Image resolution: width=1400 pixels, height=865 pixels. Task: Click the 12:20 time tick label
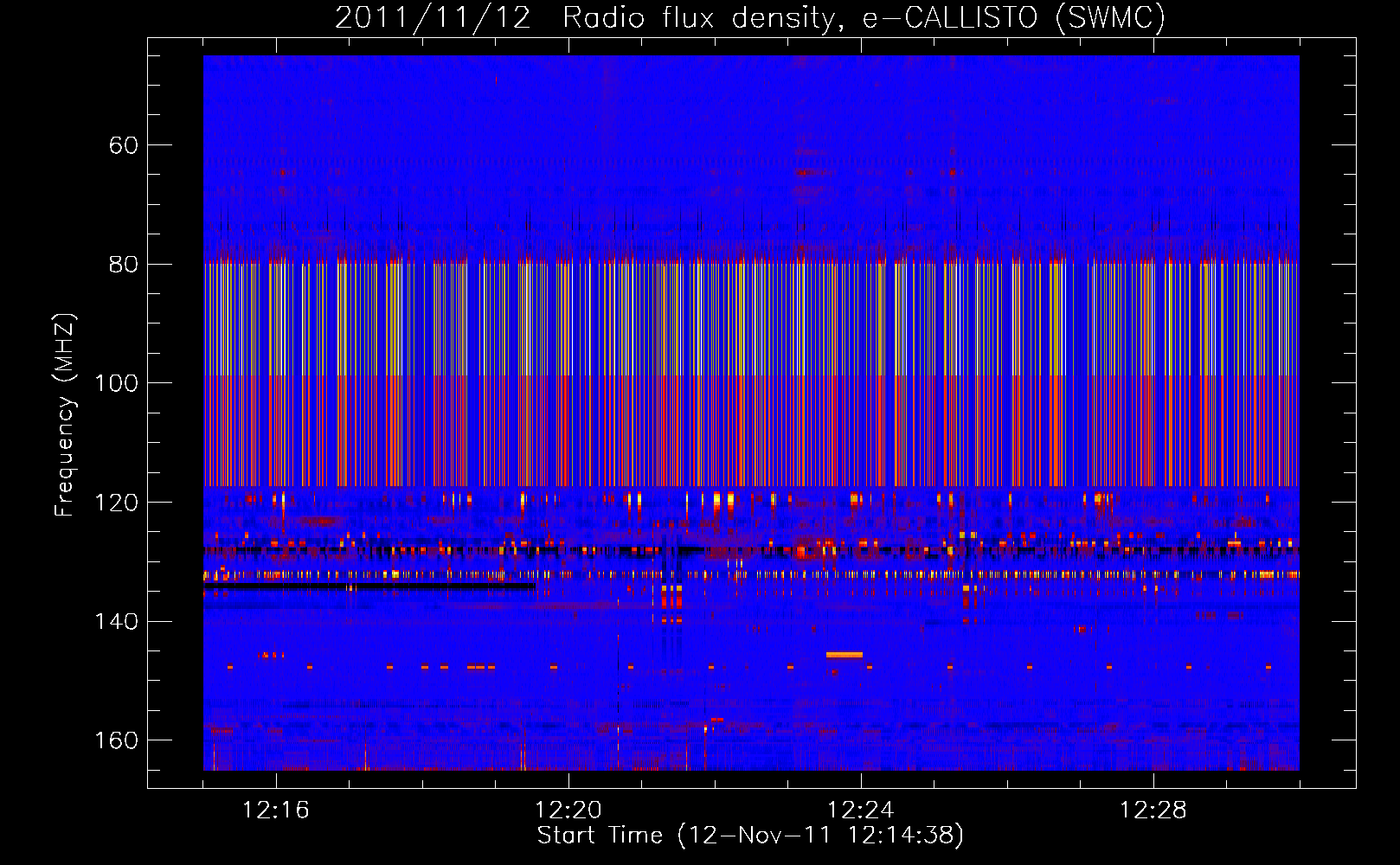tap(568, 811)
